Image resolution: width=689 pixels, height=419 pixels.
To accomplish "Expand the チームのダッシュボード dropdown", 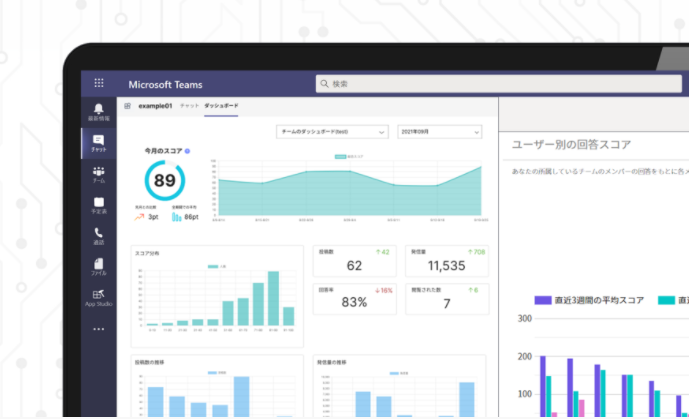I will point(331,131).
